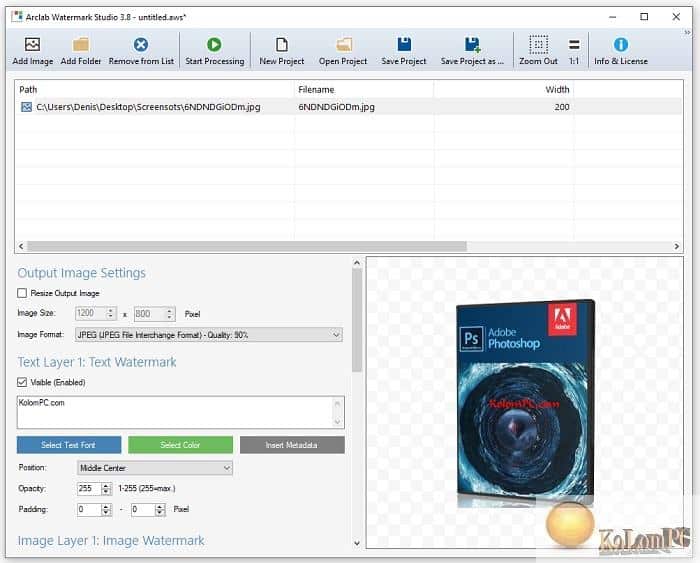Click the Arclab app icon in title bar
700x563 pixels.
(x=17, y=17)
